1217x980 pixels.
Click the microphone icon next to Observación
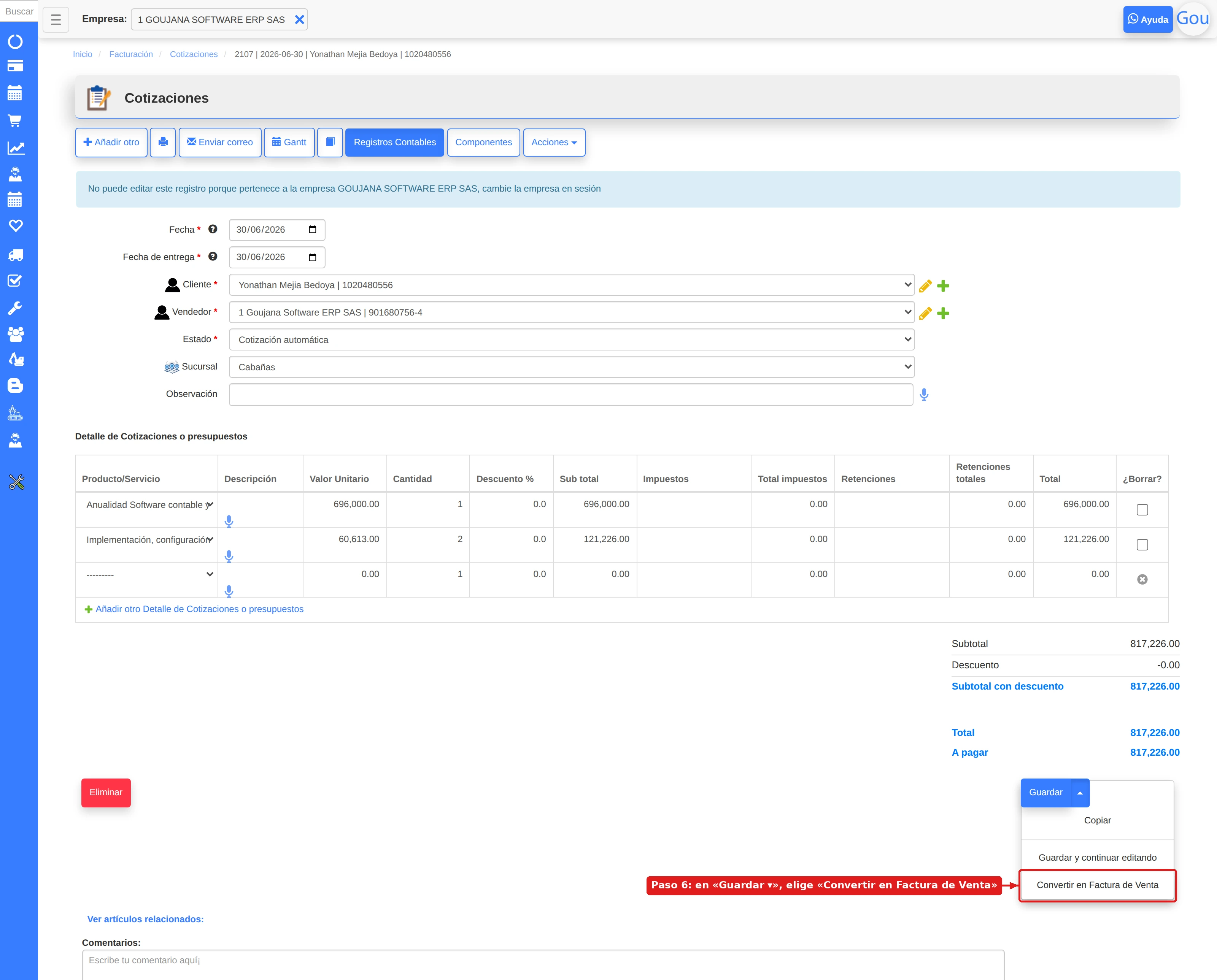tap(924, 395)
